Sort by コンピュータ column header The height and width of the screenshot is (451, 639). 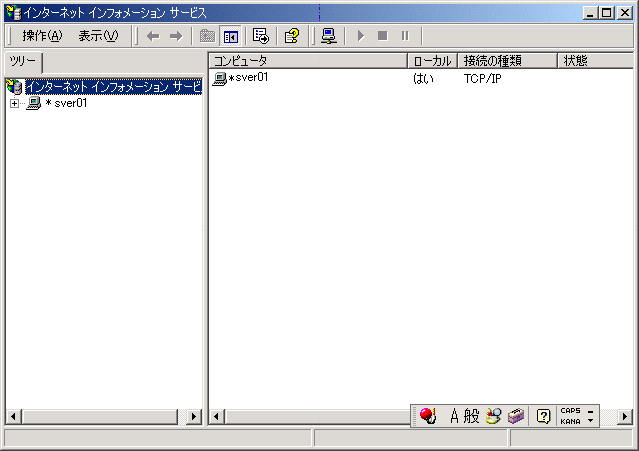click(308, 61)
